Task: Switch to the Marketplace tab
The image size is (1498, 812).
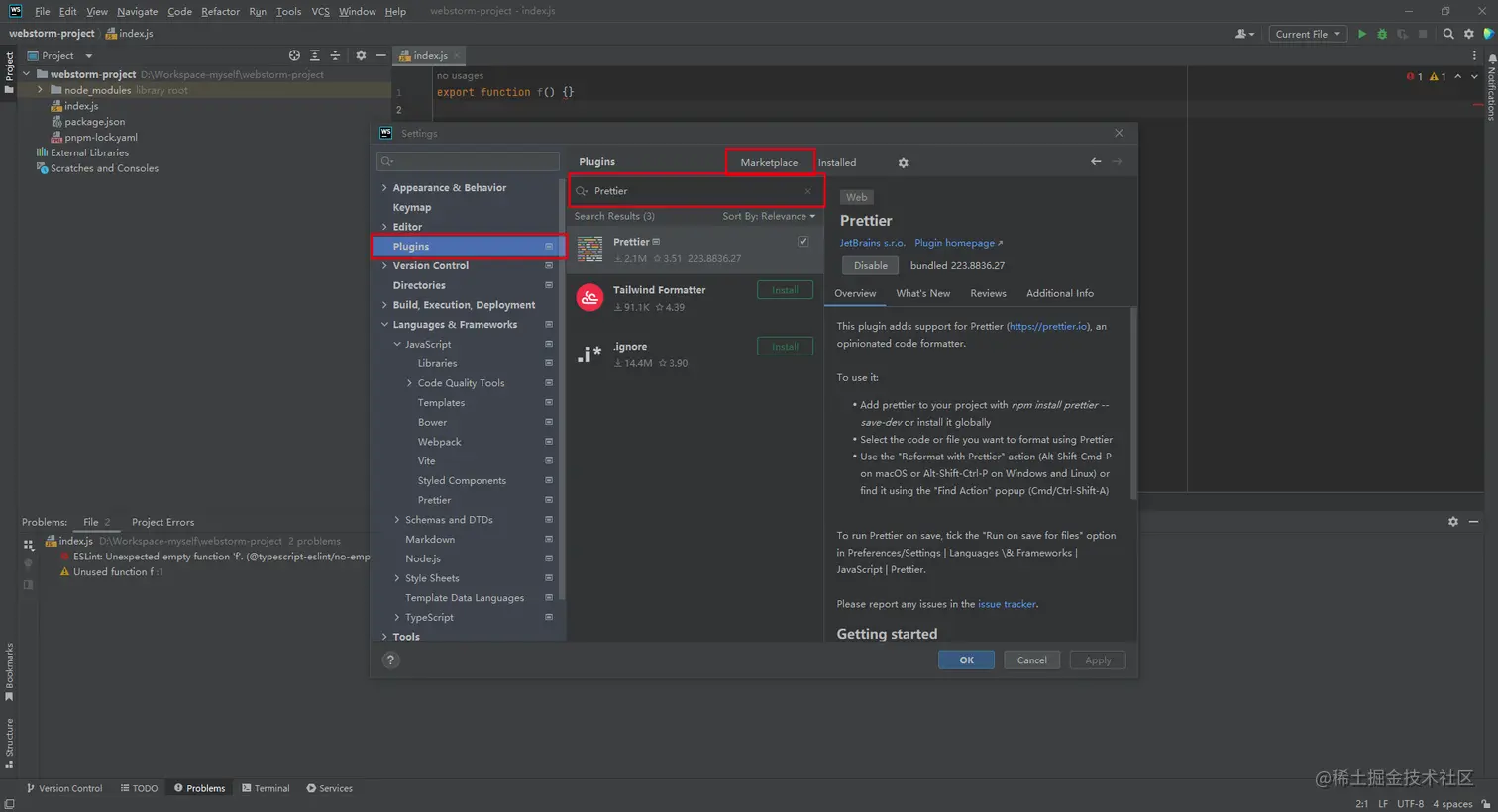Action: 769,162
